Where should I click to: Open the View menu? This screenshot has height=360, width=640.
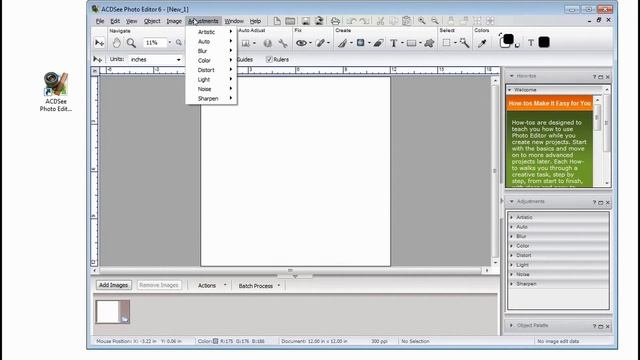pos(131,21)
